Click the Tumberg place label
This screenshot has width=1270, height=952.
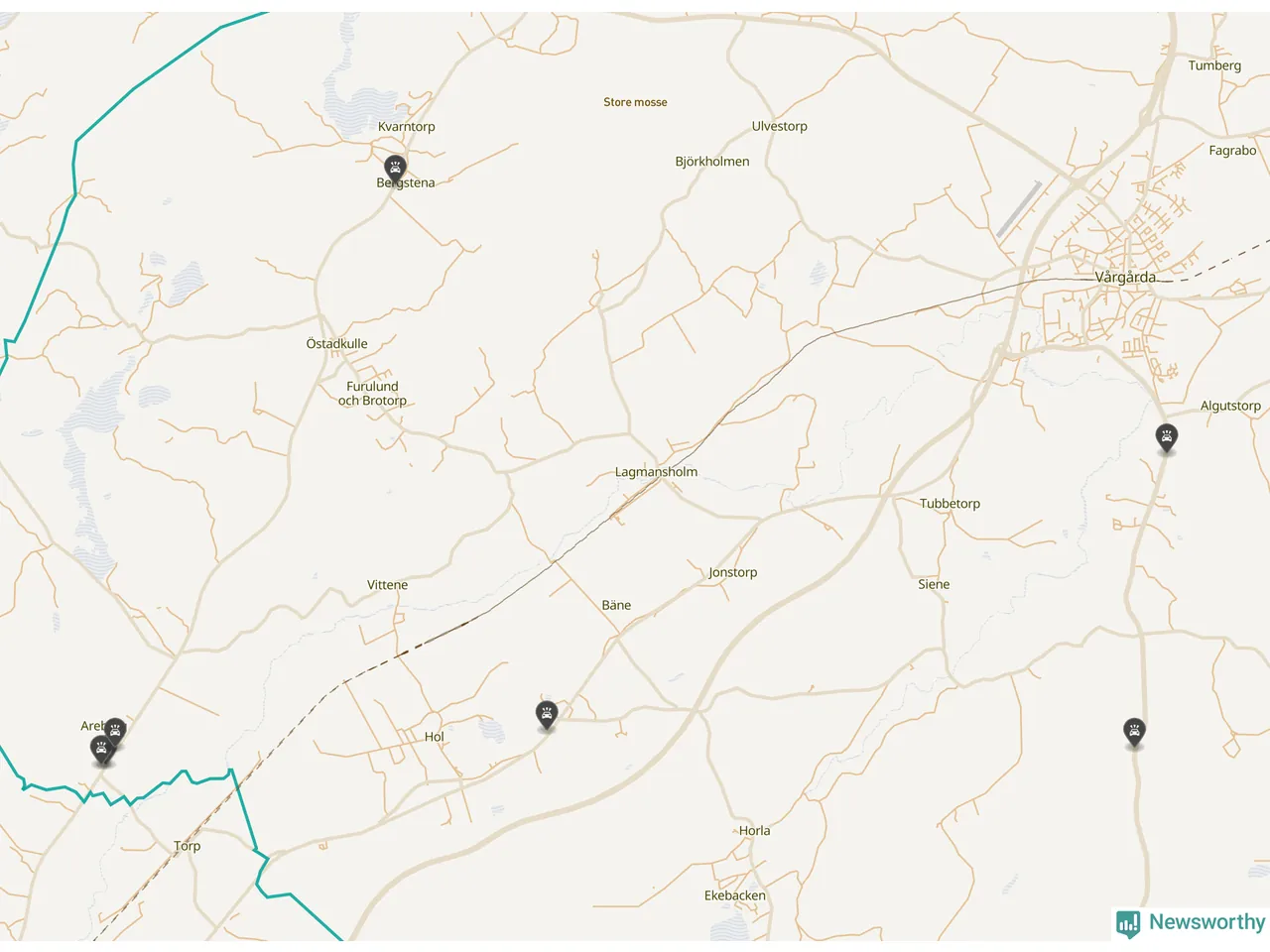[1214, 65]
